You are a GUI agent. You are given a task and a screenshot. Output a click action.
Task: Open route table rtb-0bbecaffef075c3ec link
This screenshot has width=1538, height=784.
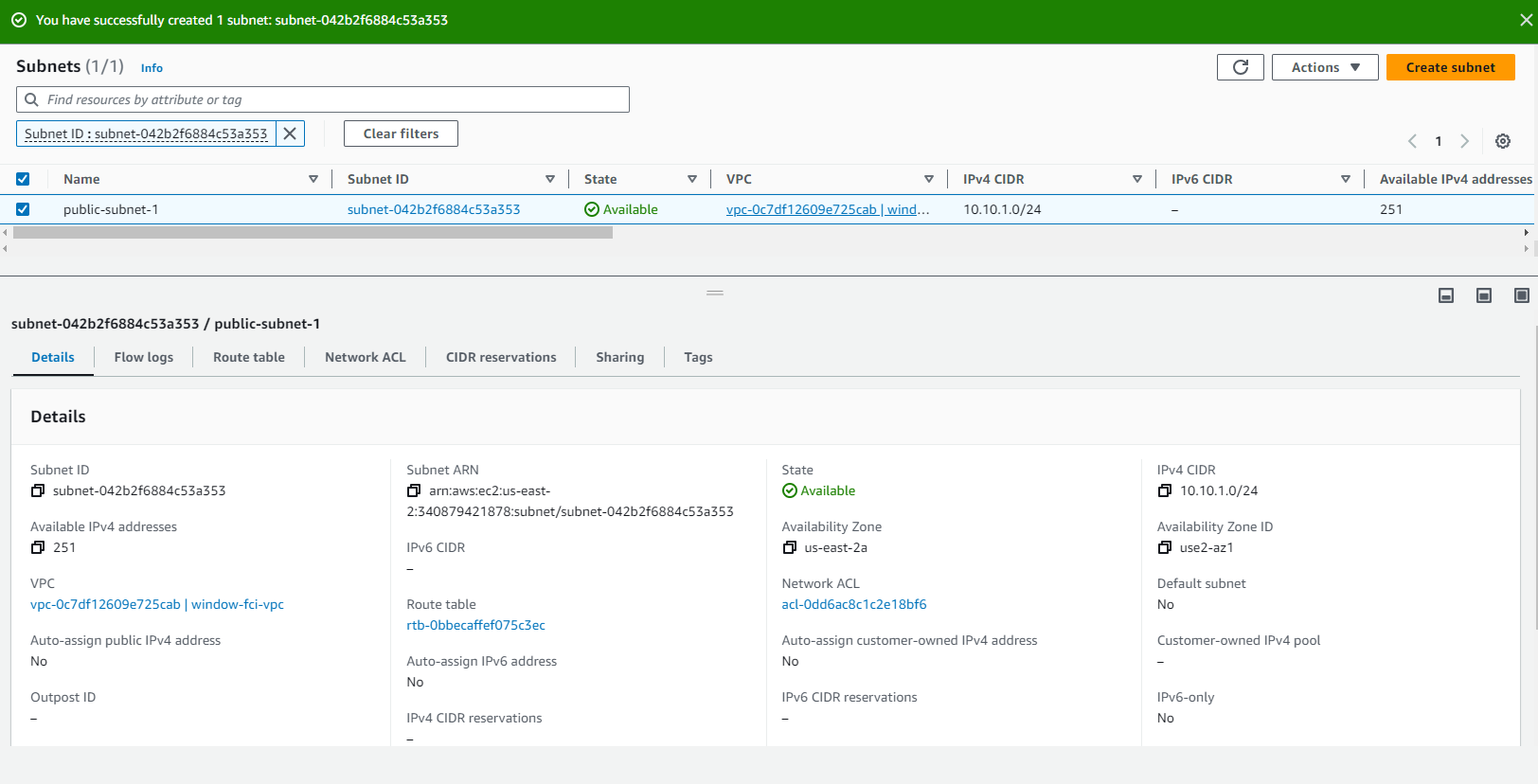[x=476, y=625]
